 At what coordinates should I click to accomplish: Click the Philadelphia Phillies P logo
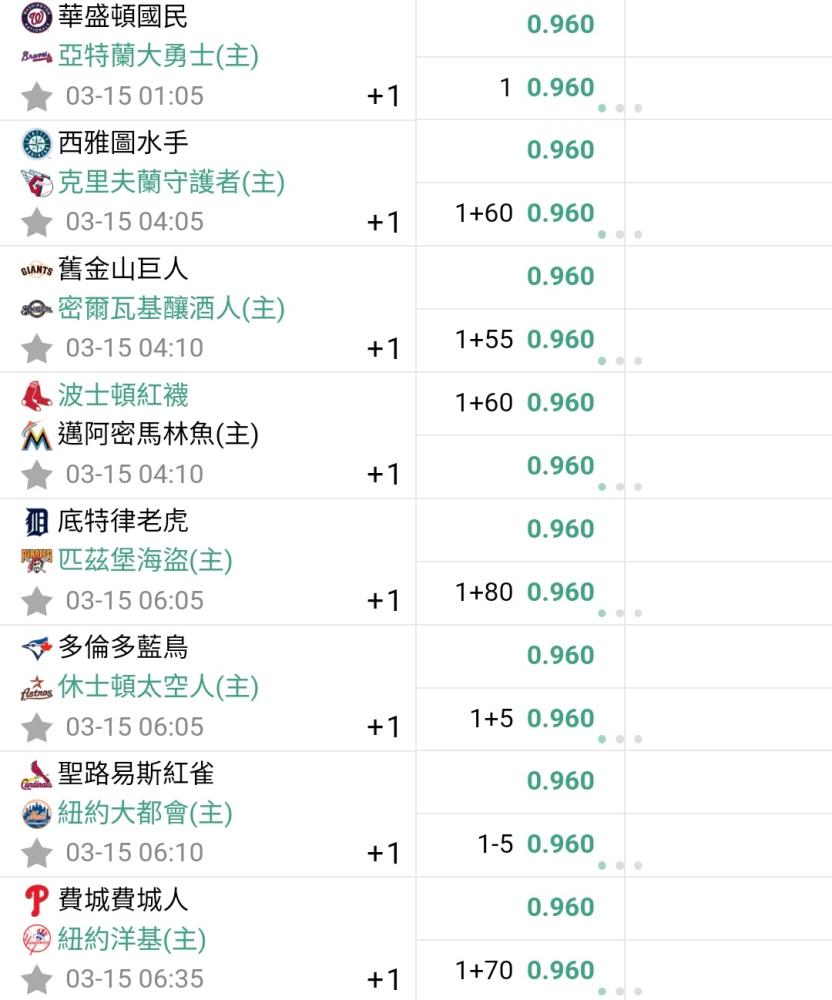[x=36, y=901]
